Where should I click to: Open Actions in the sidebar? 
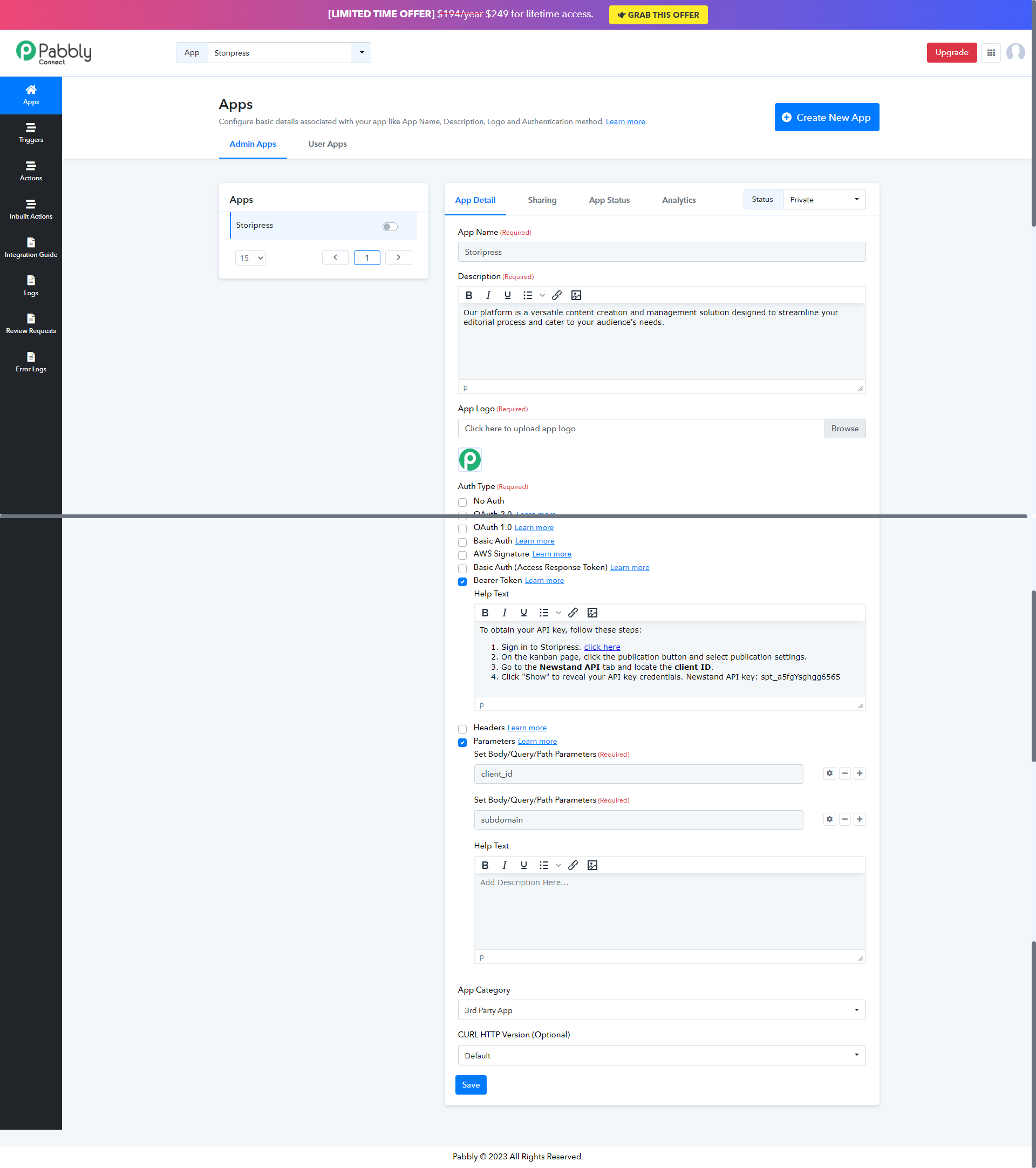point(31,171)
